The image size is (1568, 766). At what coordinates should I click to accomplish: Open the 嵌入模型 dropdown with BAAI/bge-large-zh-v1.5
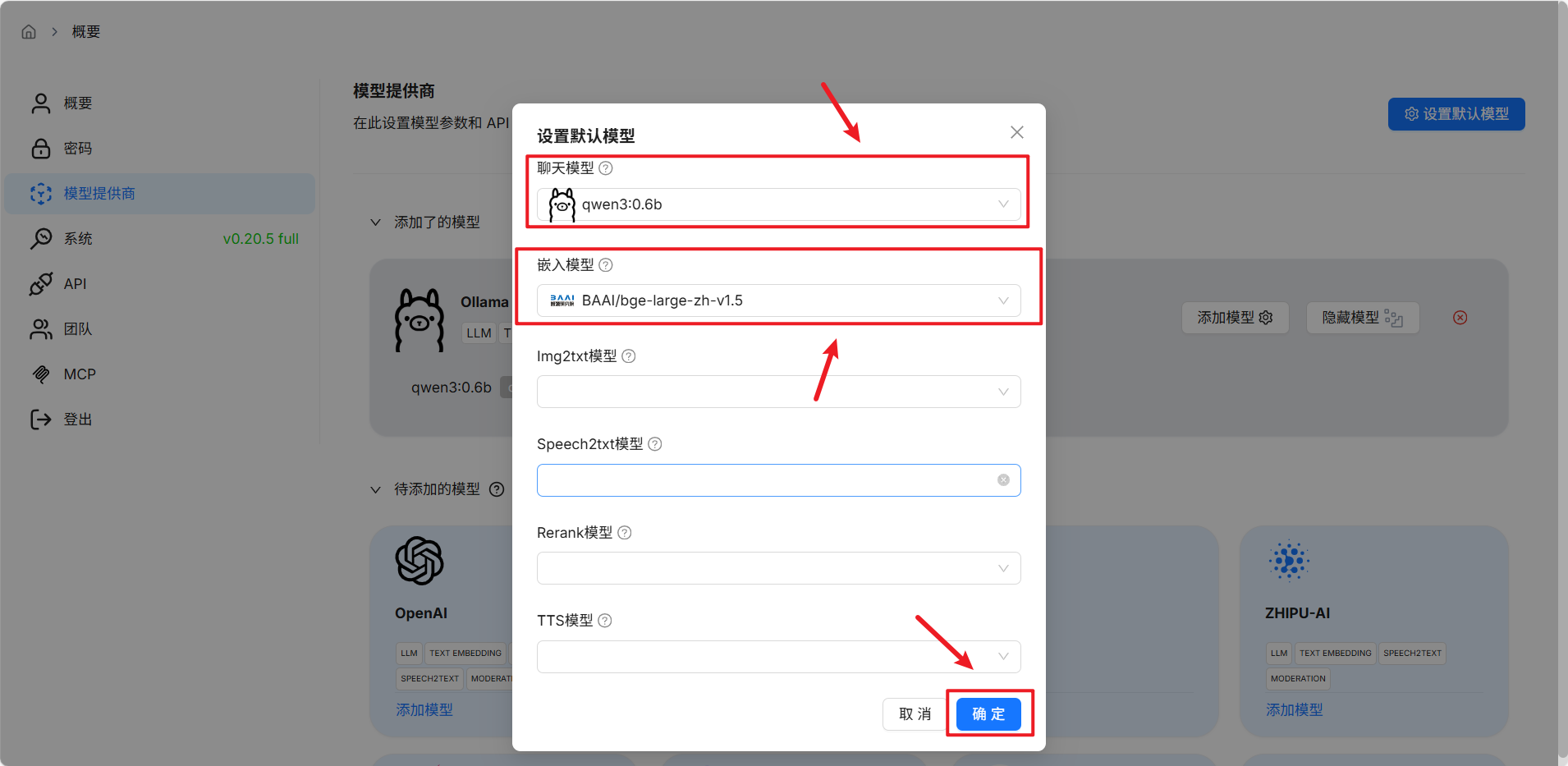(x=778, y=300)
